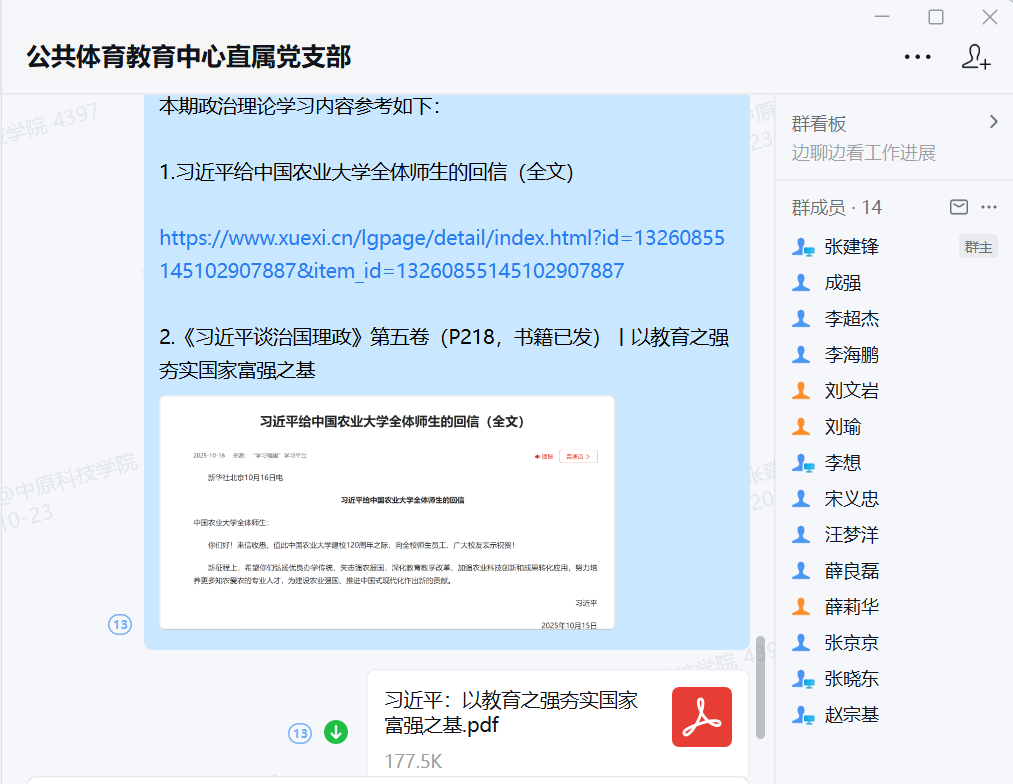The image size is (1013, 784).
Task: Select member 薛莉华 in member list
Action: 852,607
